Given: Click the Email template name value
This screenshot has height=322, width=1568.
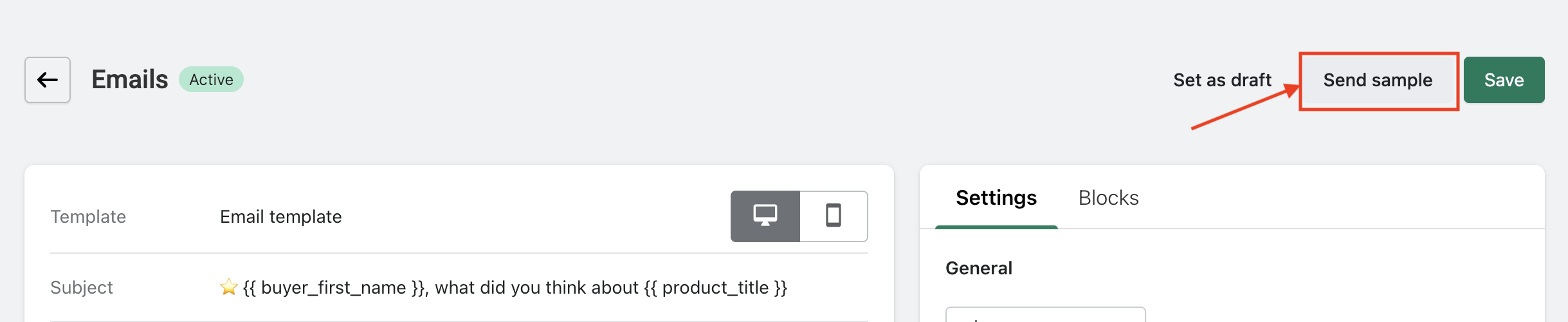Looking at the screenshot, I should [x=280, y=216].
